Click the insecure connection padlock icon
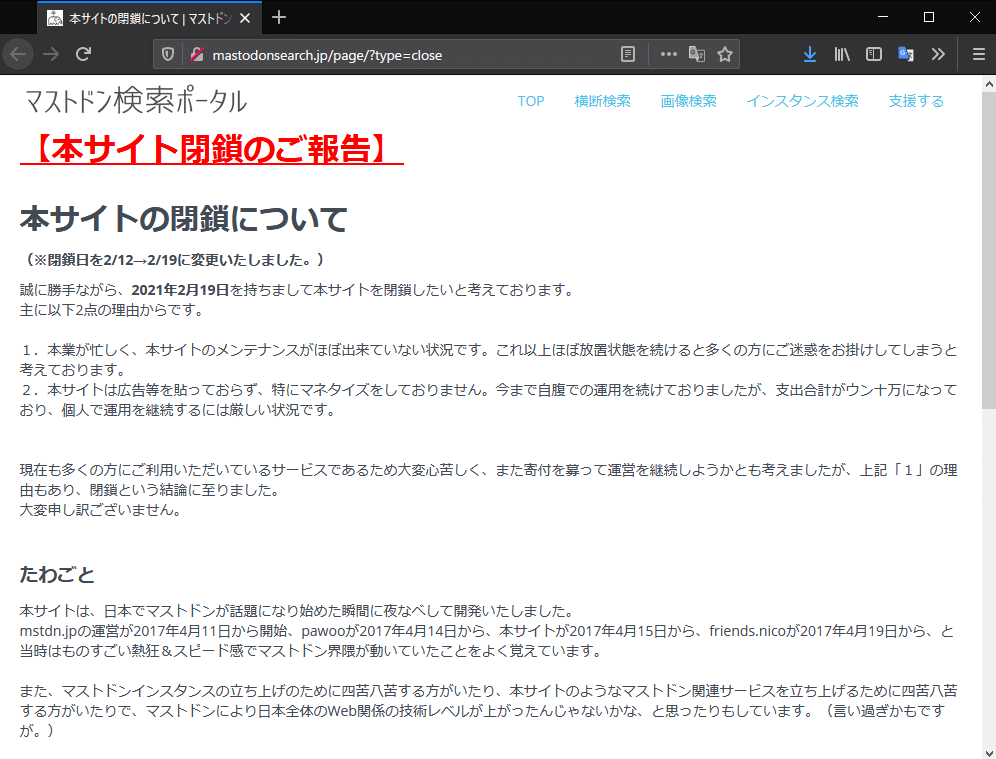The width and height of the screenshot is (996, 759). [x=197, y=55]
